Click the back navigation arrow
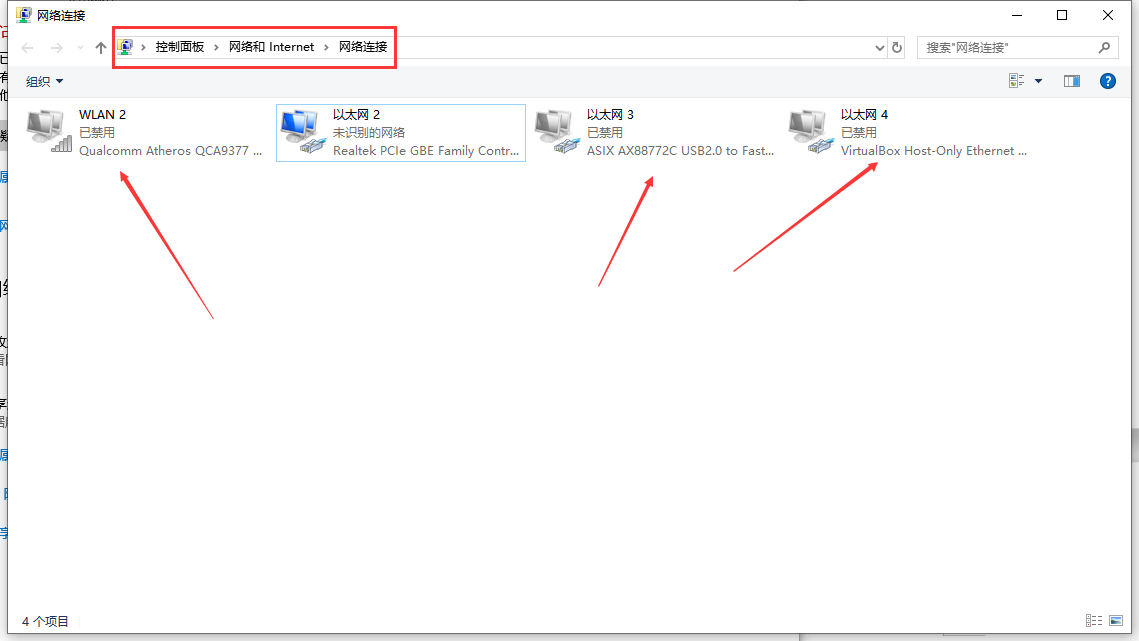The width and height of the screenshot is (1139, 641). point(28,47)
